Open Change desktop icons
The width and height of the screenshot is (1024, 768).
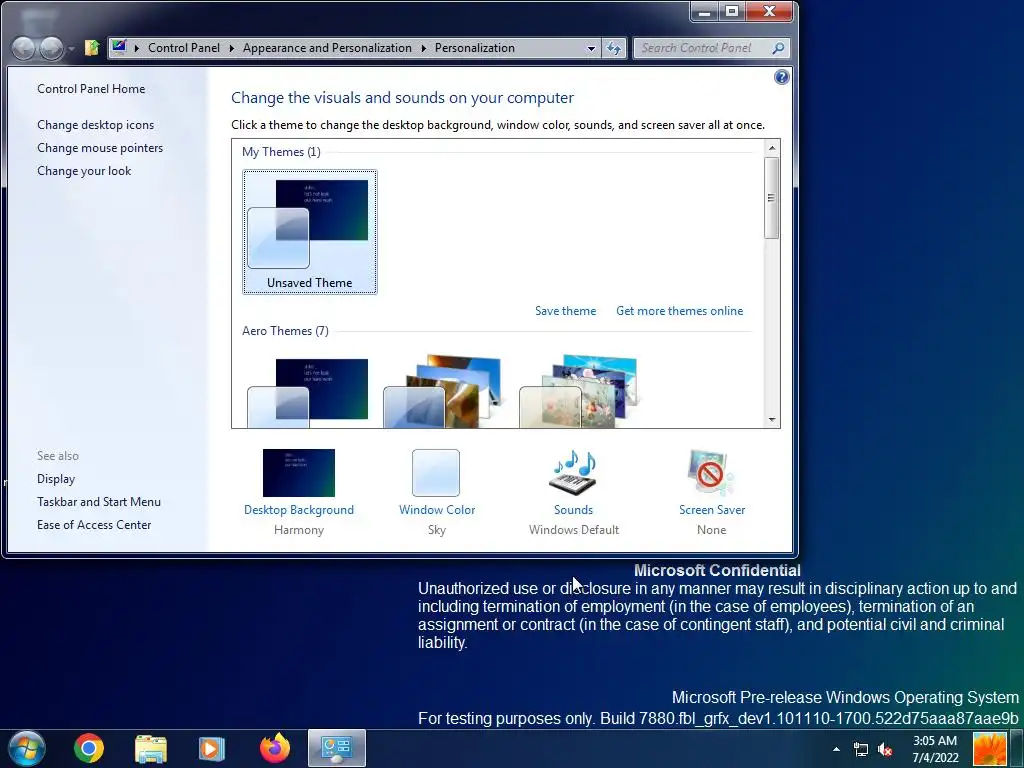point(95,125)
